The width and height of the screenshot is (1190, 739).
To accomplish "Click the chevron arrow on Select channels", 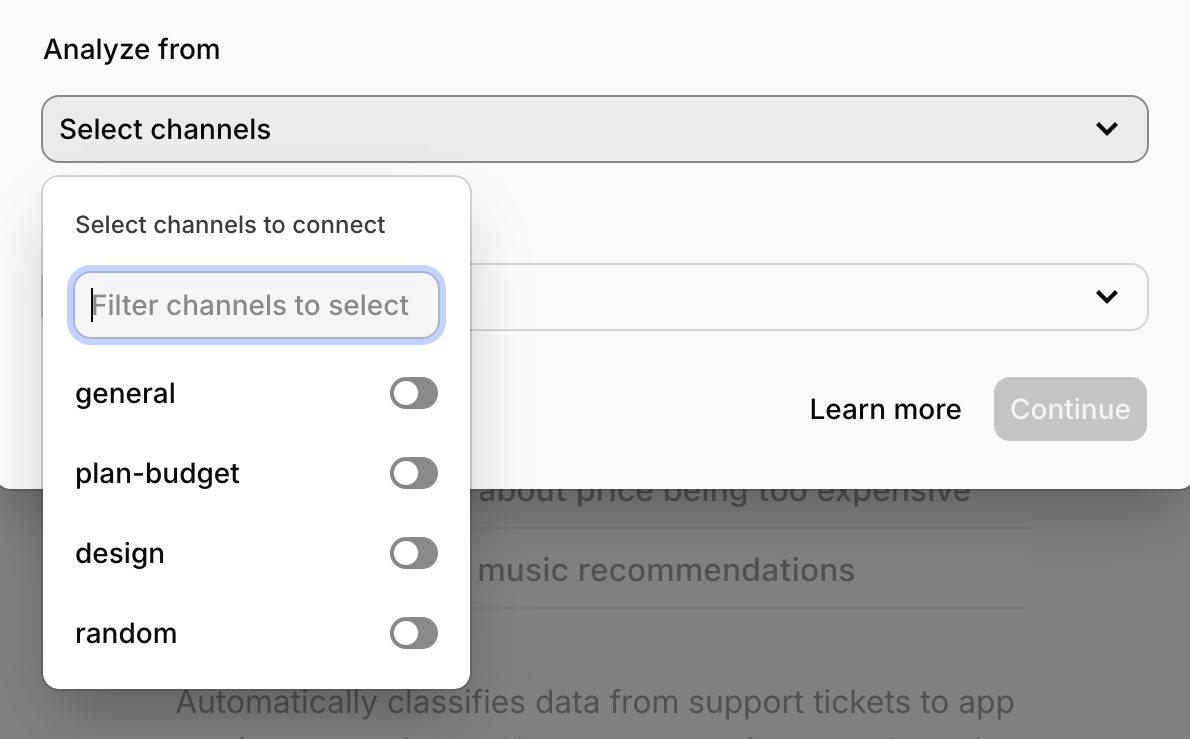I will (x=1106, y=129).
